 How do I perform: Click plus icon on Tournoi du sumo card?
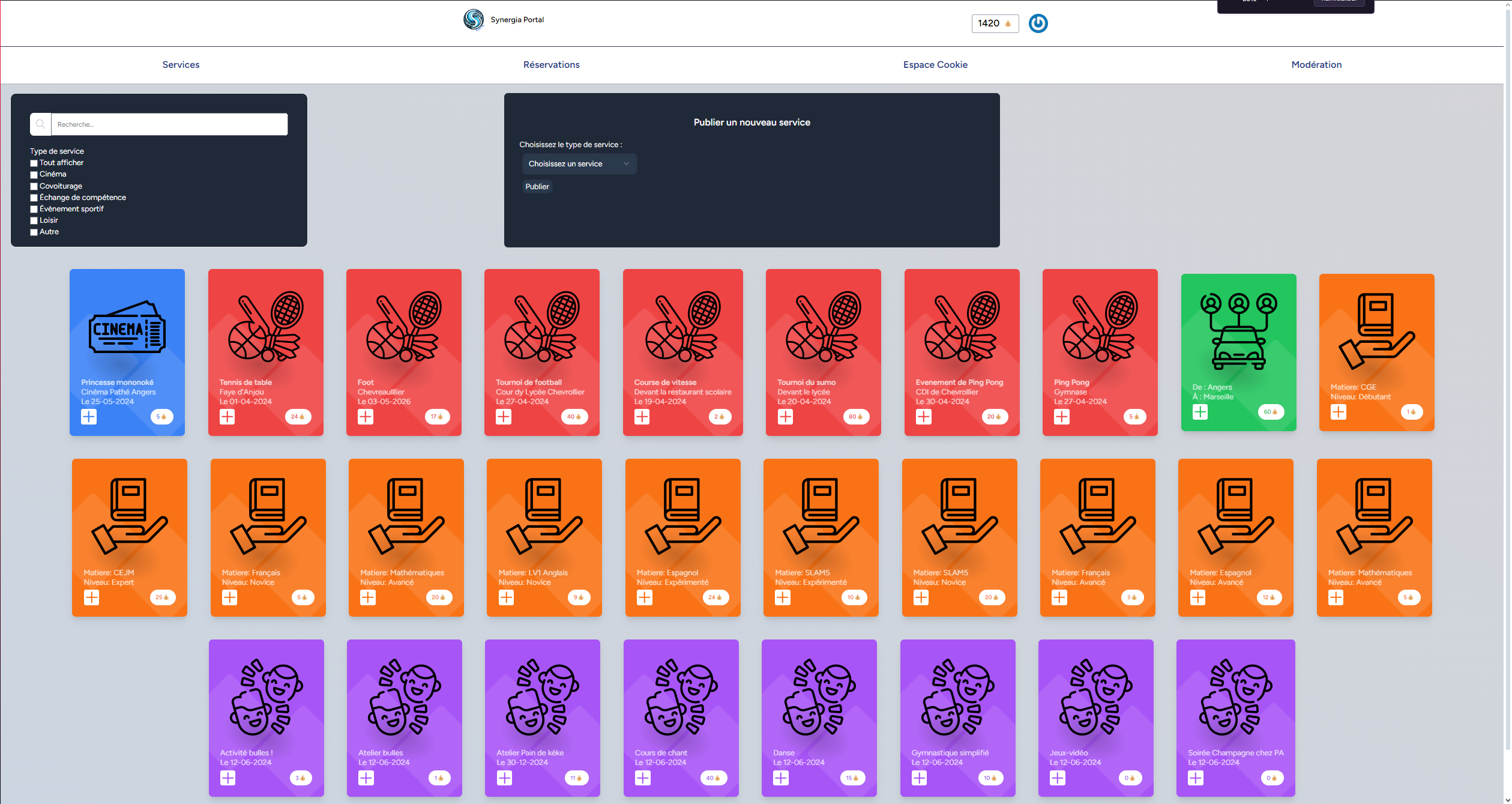[x=785, y=416]
